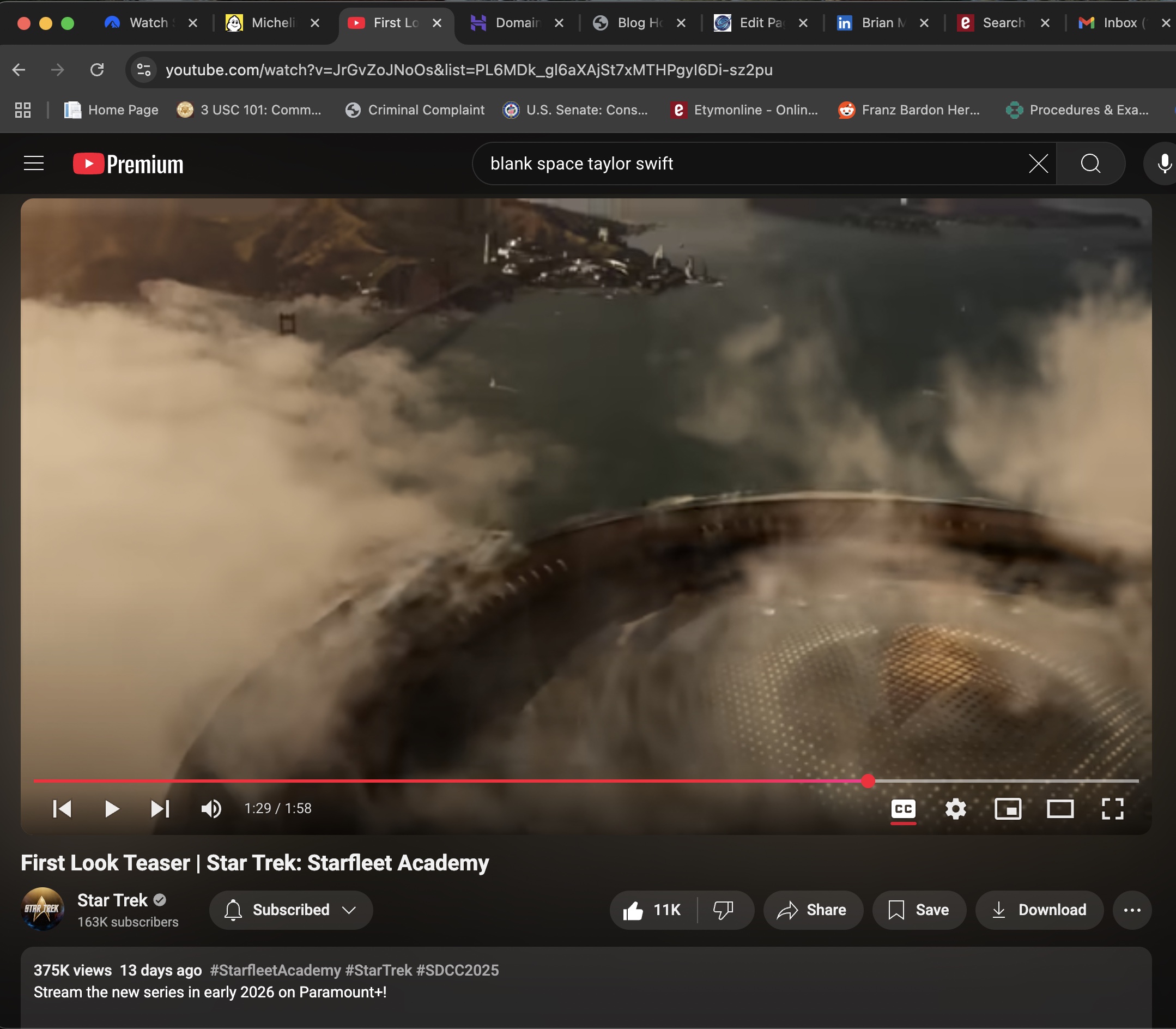Clear the search box text
This screenshot has height=1029, width=1176.
click(x=1038, y=164)
